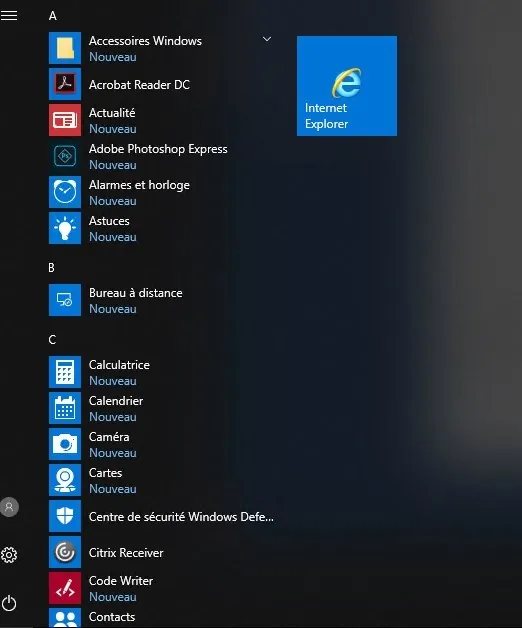Click the Power icon
The height and width of the screenshot is (628, 522).
9,603
